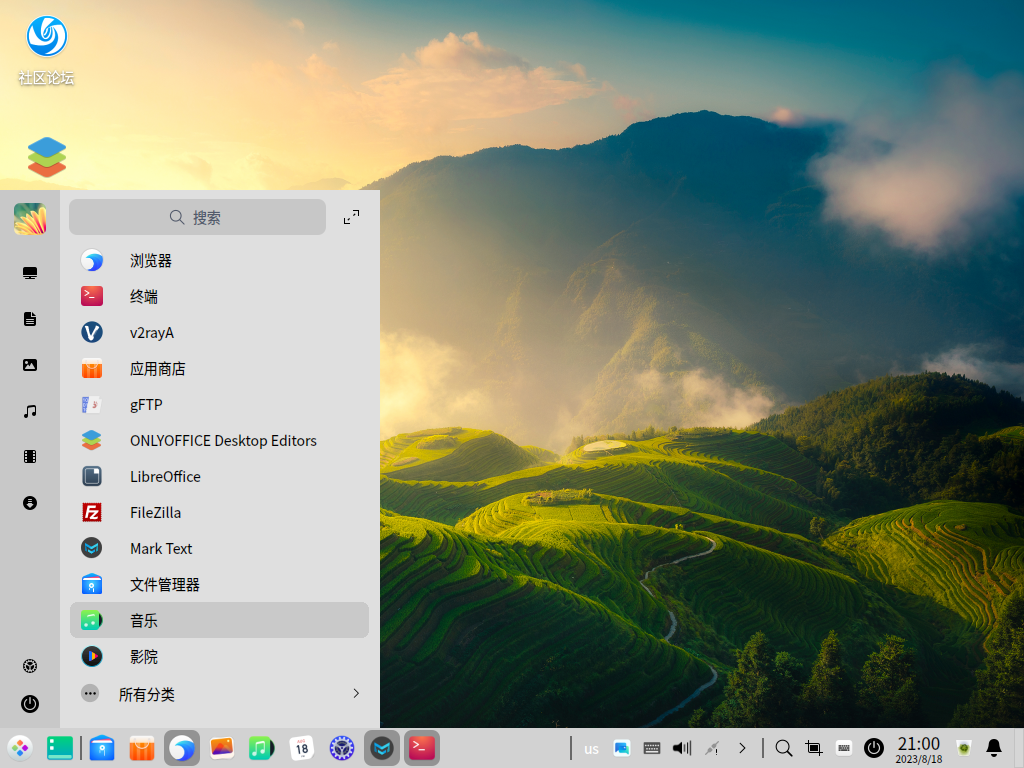The image size is (1024, 768).
Task: Launch gFTP from the launcher list
Action: coord(219,404)
